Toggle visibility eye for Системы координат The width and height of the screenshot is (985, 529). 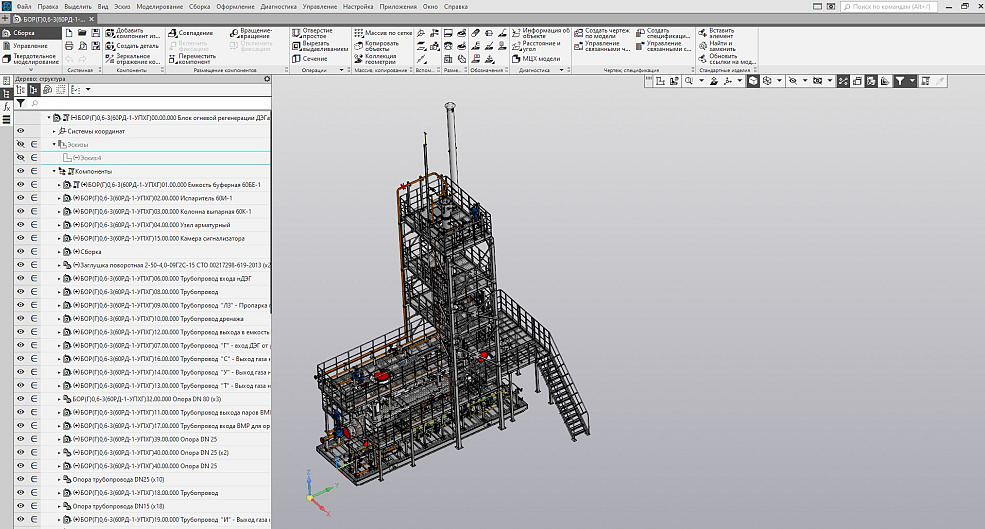pyautogui.click(x=20, y=131)
